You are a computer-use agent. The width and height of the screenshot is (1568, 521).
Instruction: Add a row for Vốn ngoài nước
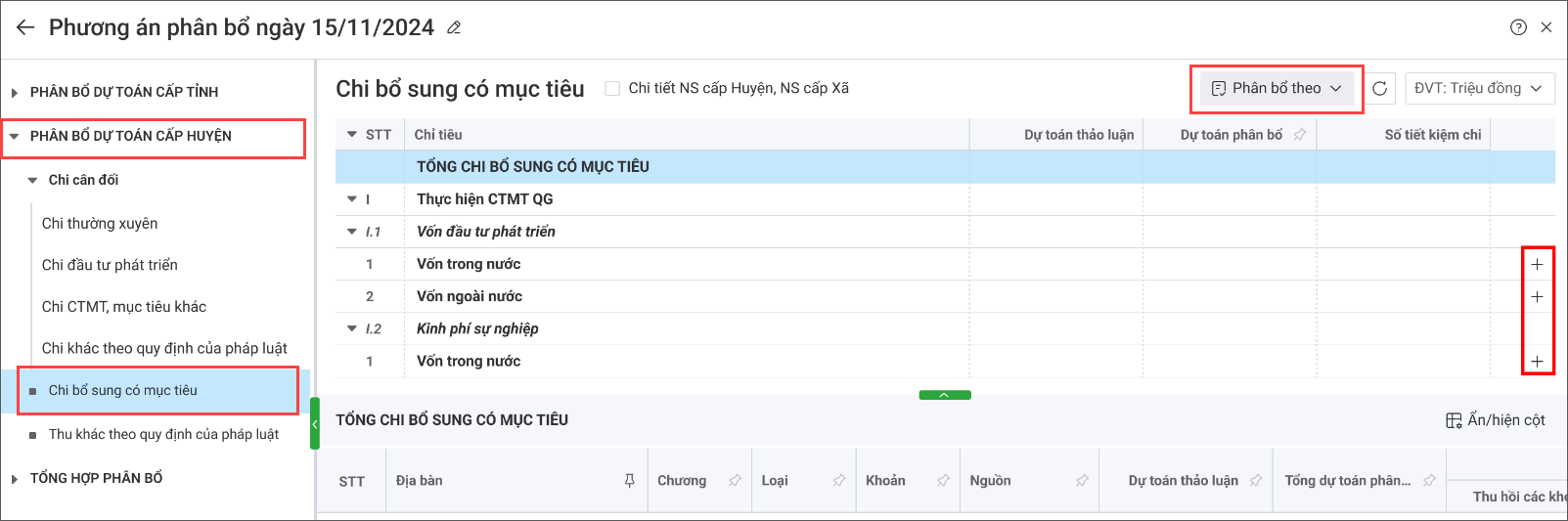[1537, 297]
